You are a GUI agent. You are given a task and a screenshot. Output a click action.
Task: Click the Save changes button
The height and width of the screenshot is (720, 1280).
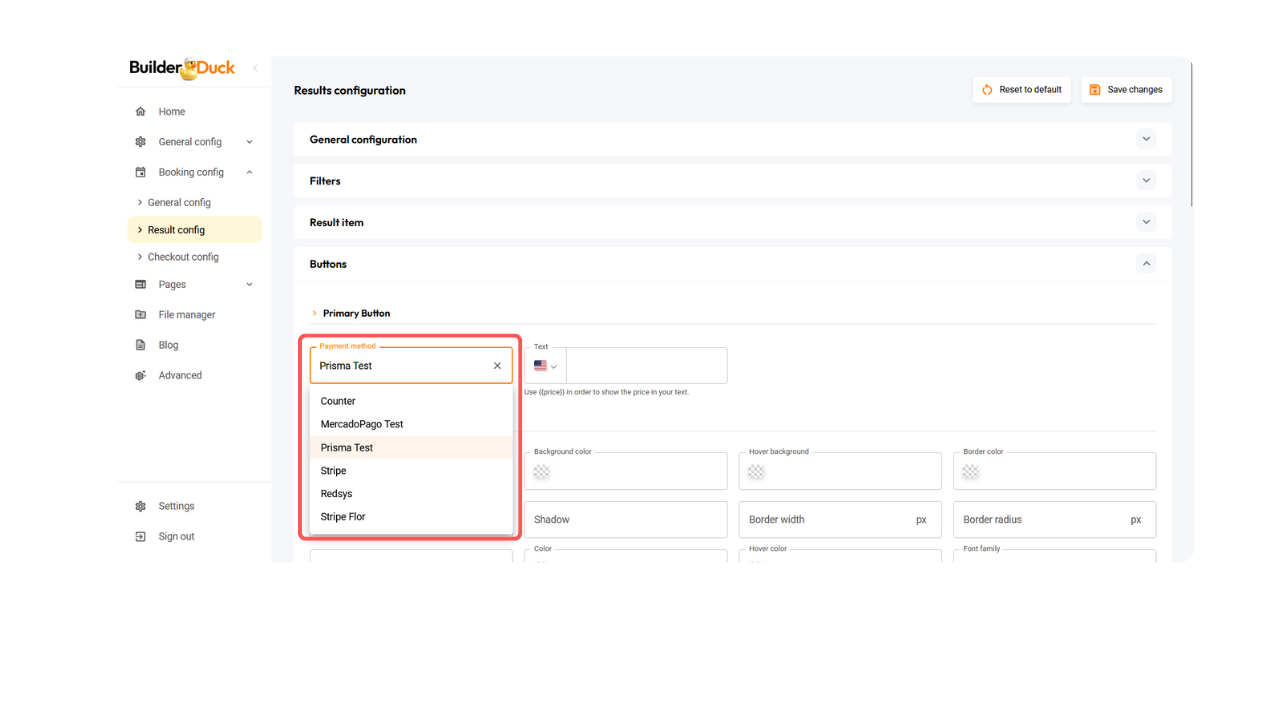click(1126, 90)
